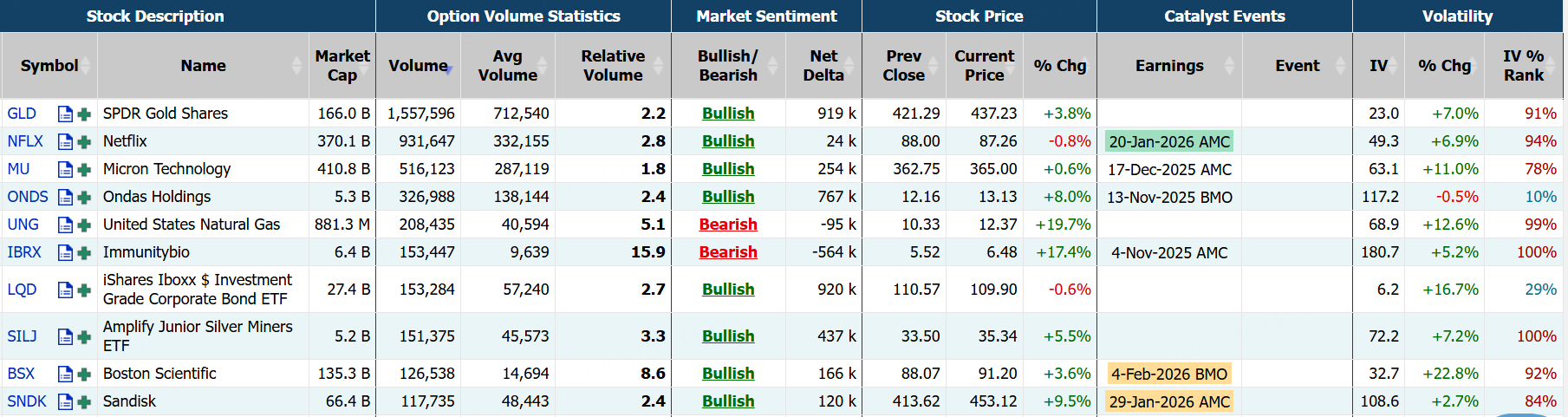
Task: Sort by the Earnings column arrows
Action: 1229,66
